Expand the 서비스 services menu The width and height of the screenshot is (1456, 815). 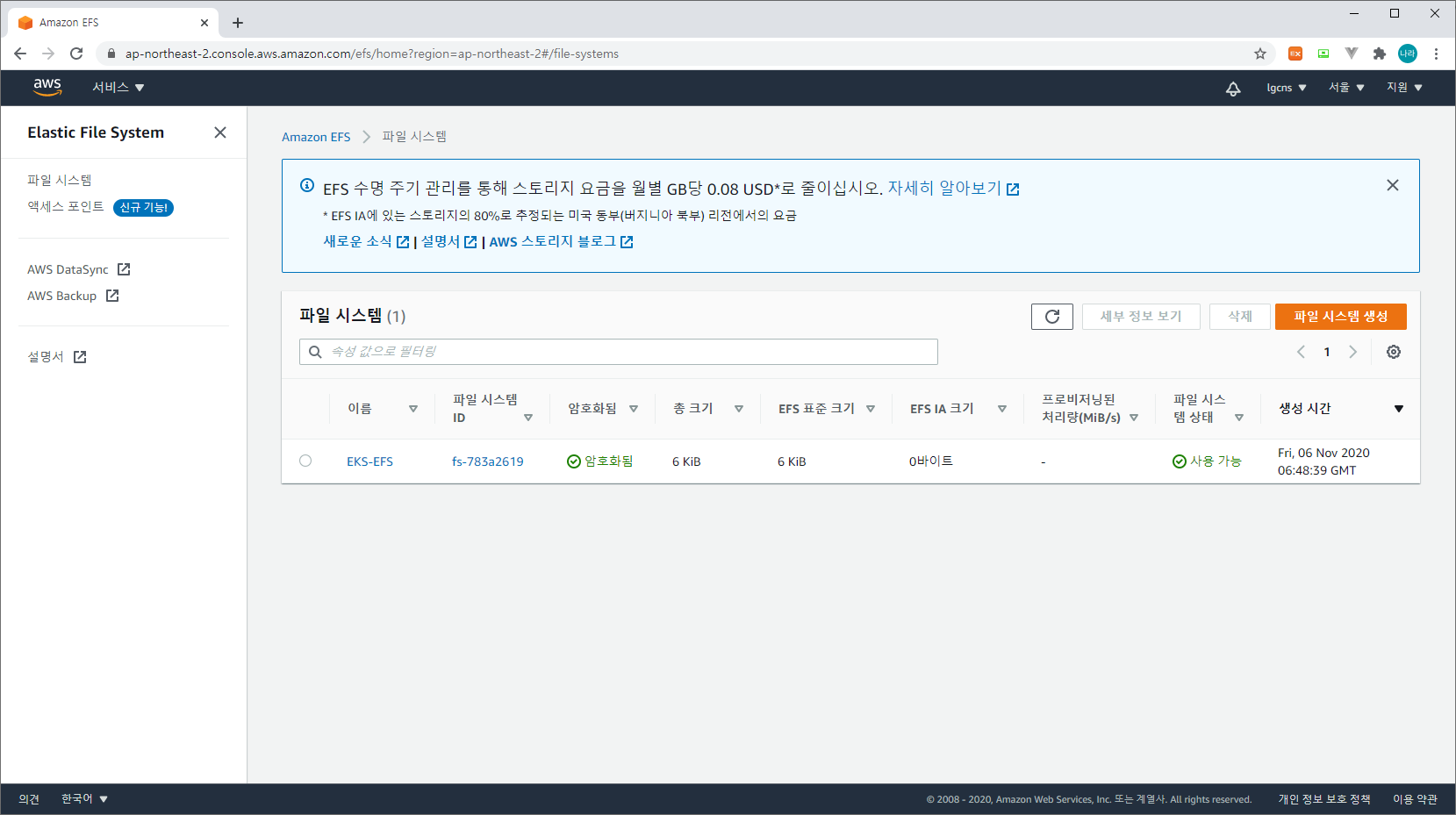pyautogui.click(x=118, y=87)
